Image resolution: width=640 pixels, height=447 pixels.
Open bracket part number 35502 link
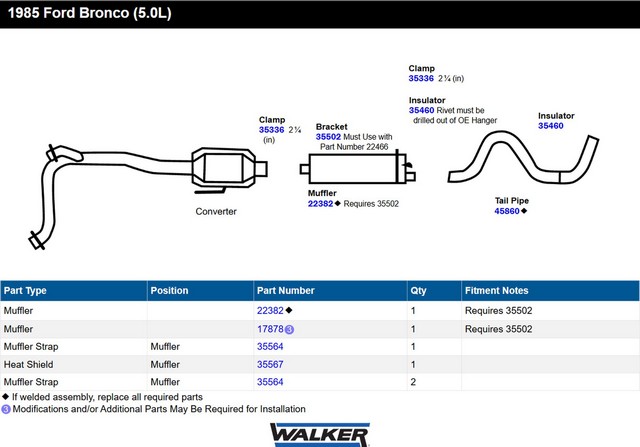[x=328, y=137]
